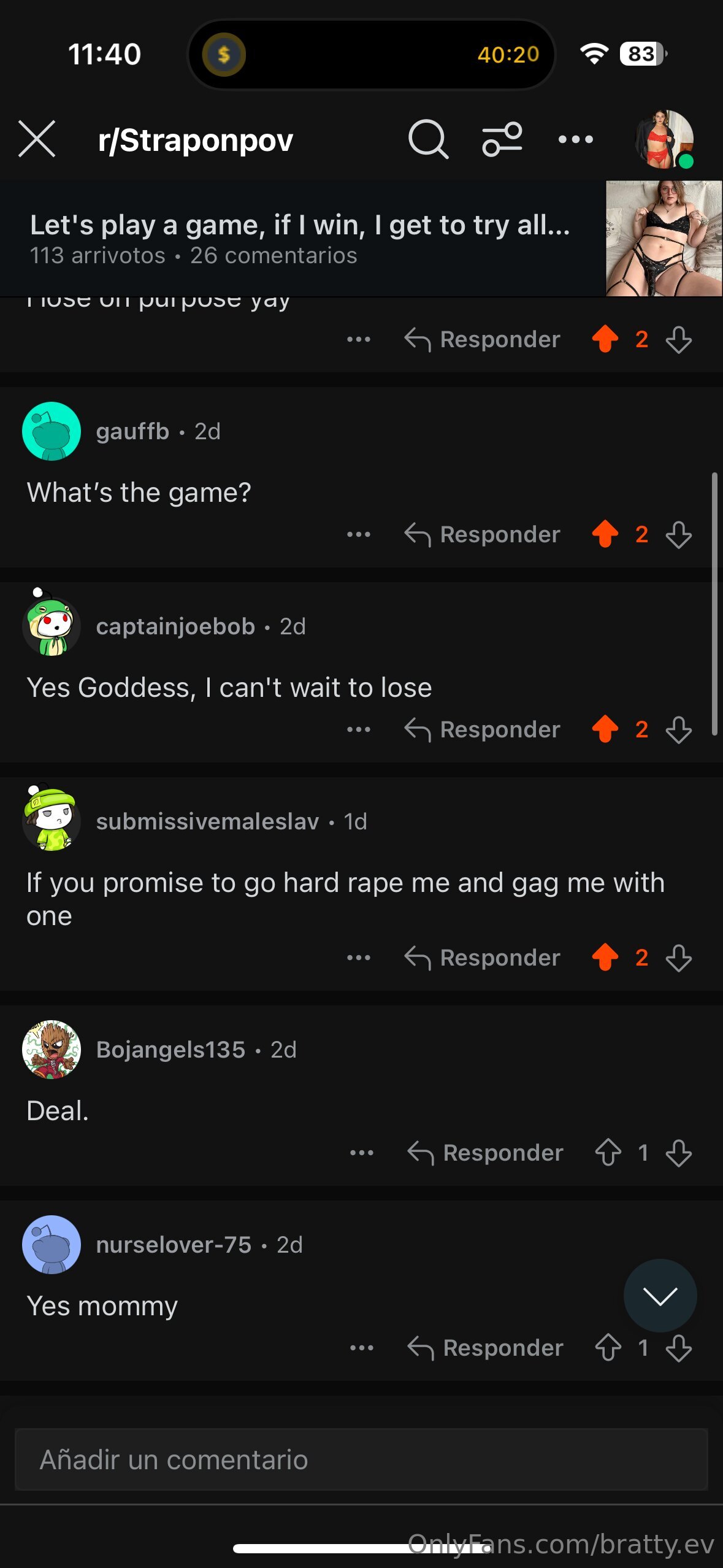Reply to captainjoebob's comment
Viewport: 723px width, 1568px height.
coord(483,729)
